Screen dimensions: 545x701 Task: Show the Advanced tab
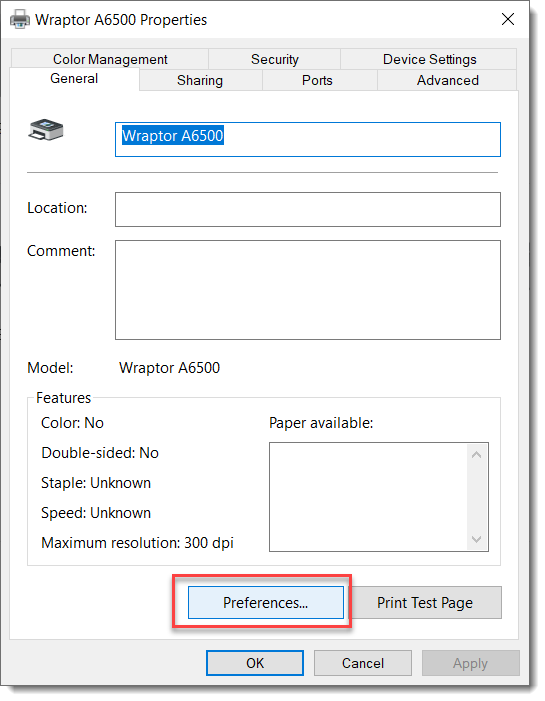(x=448, y=80)
